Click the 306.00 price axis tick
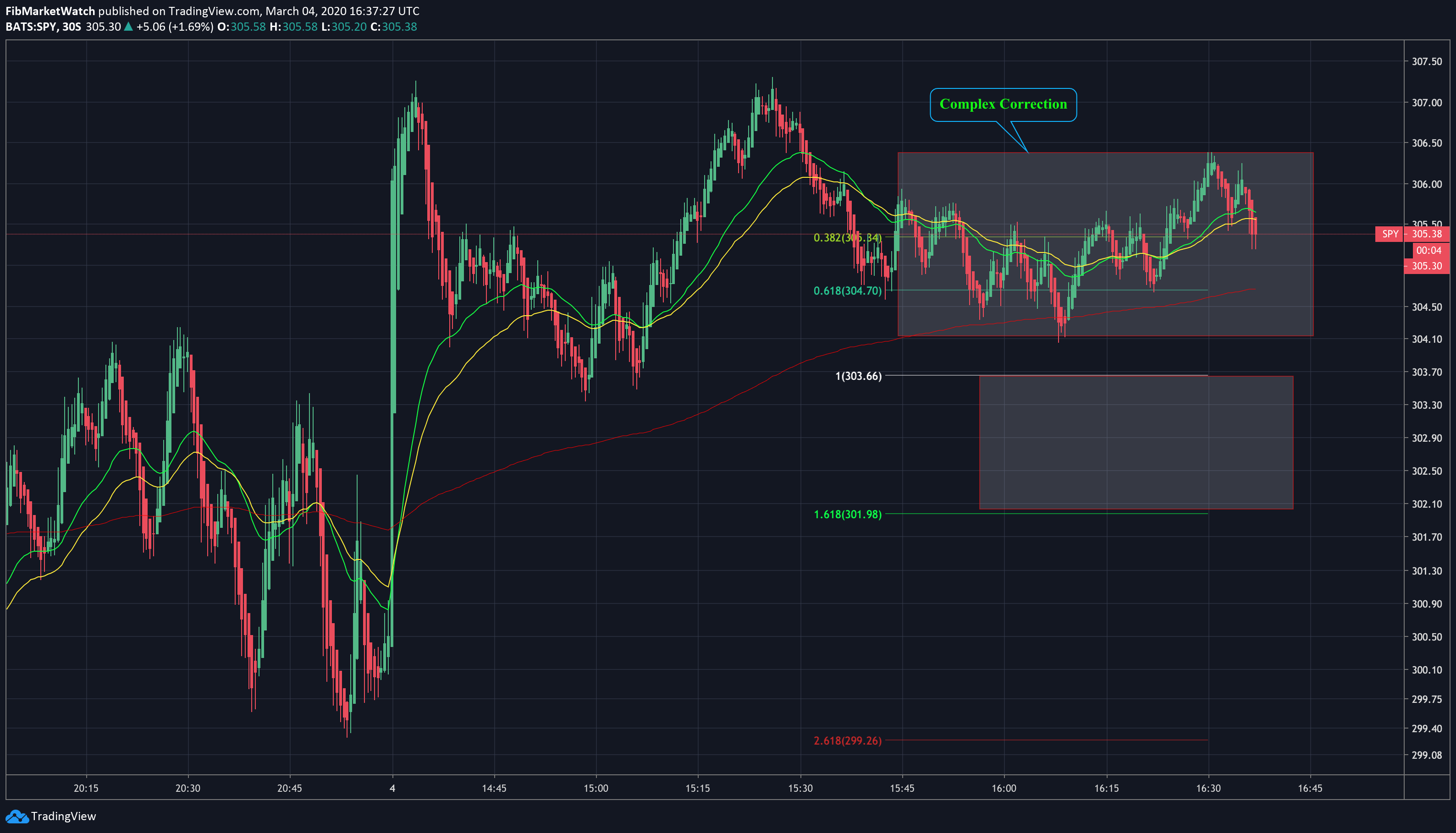This screenshot has width=1456, height=833. tap(1427, 184)
